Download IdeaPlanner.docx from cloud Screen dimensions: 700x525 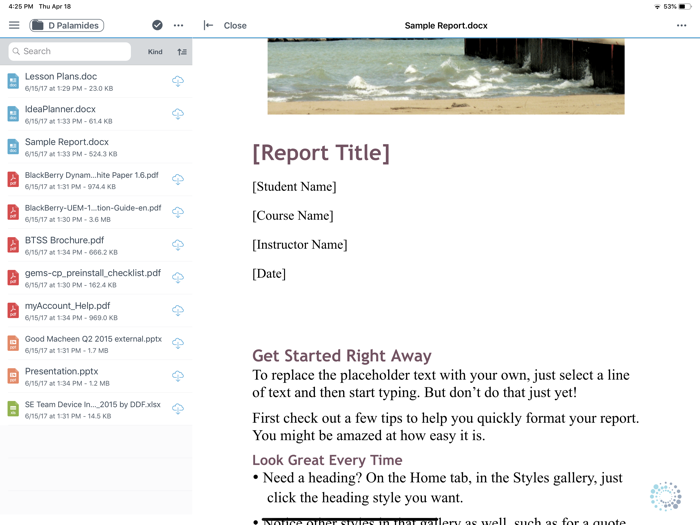click(x=178, y=114)
